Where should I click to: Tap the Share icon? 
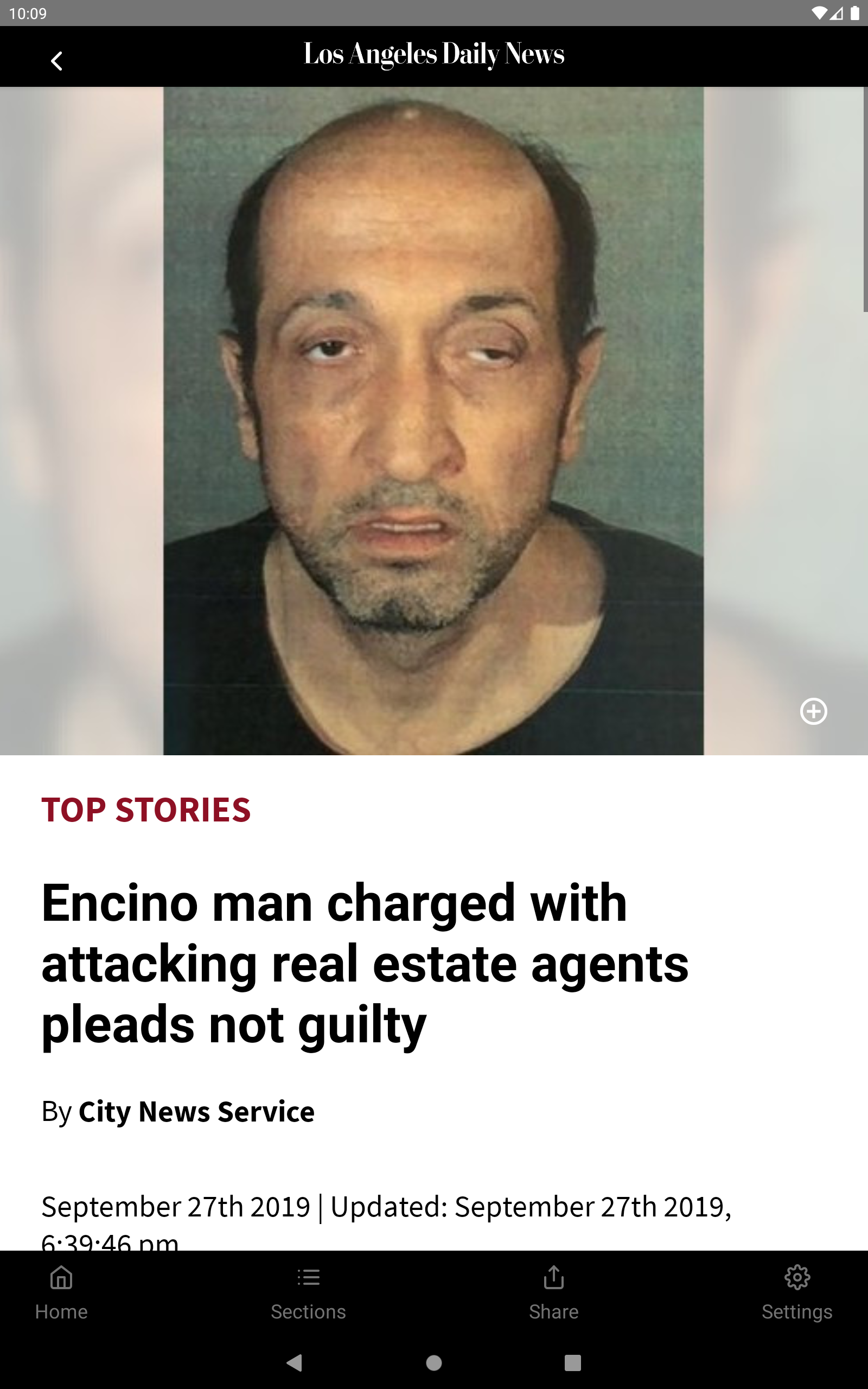point(553,1294)
